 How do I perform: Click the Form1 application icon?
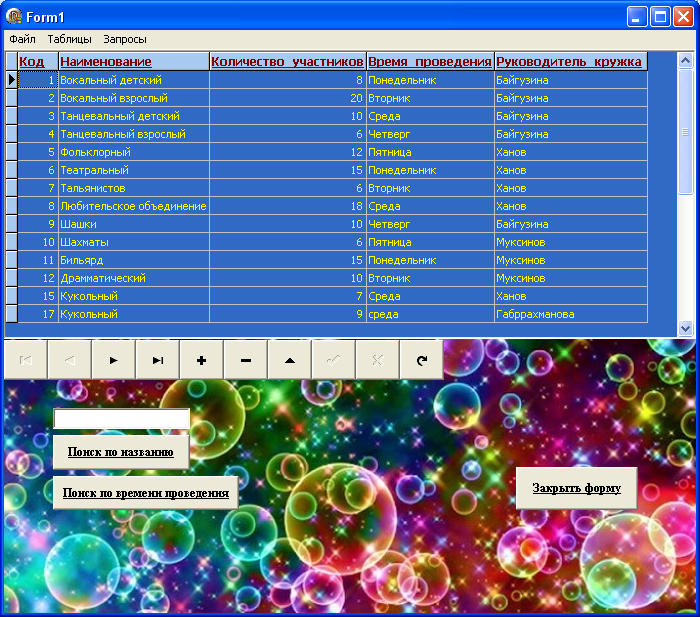coord(14,17)
